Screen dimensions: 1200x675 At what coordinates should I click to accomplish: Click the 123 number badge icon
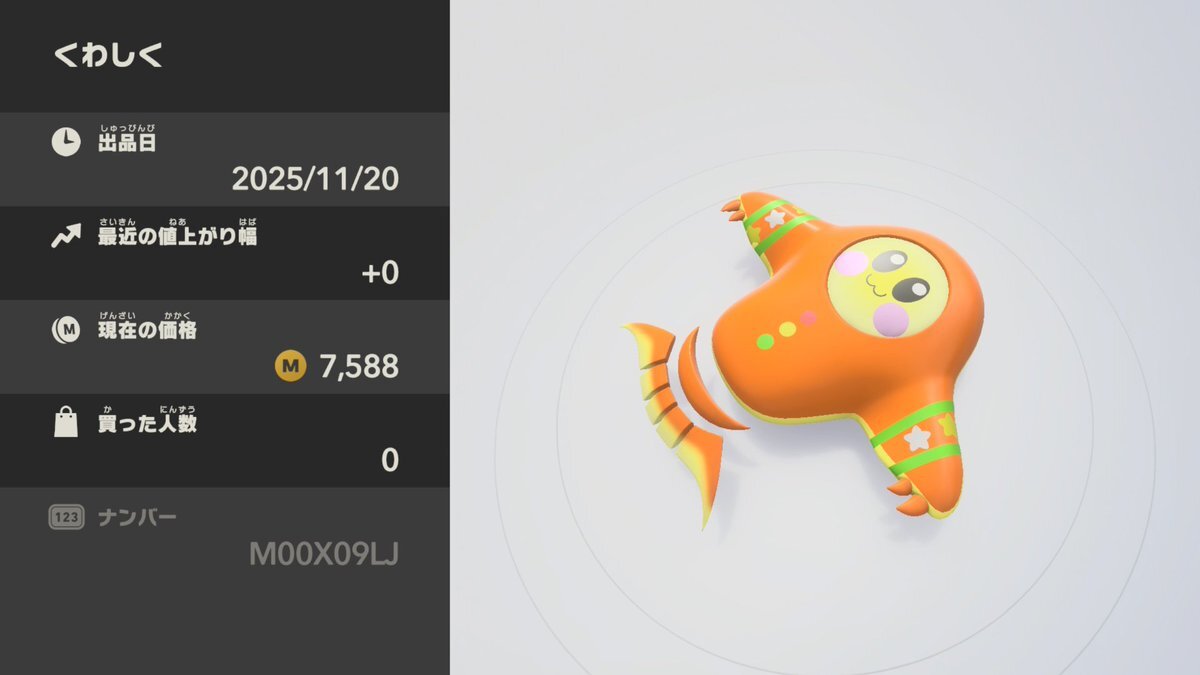(66, 517)
